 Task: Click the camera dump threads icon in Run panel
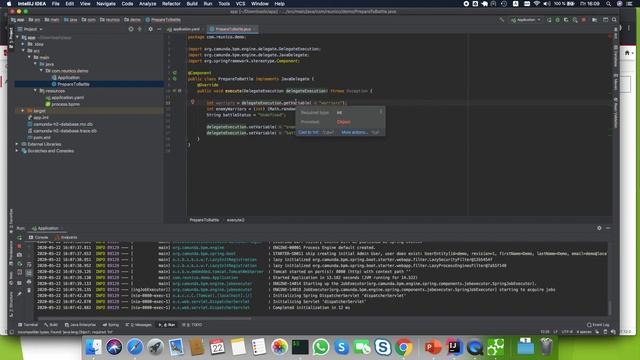19,255
